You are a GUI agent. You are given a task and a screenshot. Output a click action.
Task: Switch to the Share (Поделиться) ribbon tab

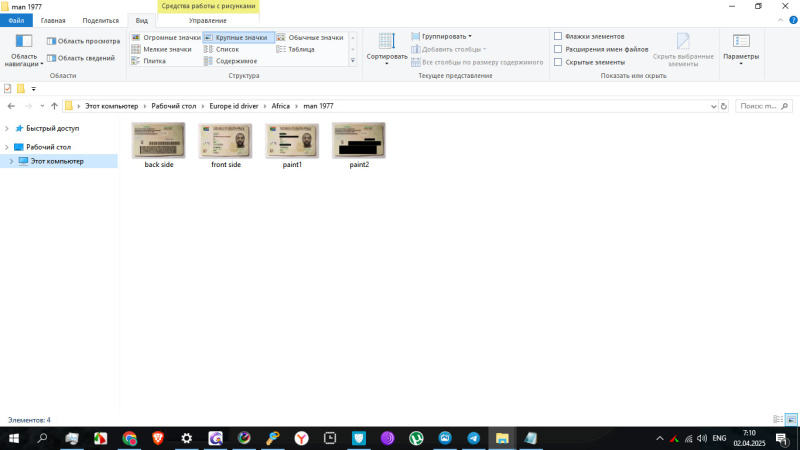coord(99,20)
